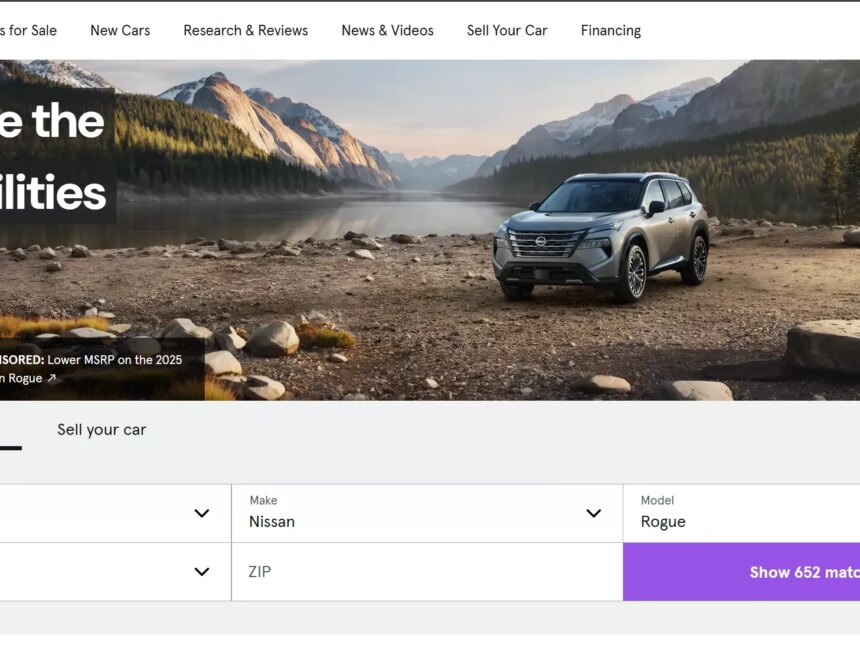The width and height of the screenshot is (860, 655).
Task: Switch to the Sell your car tab
Action: 101,429
